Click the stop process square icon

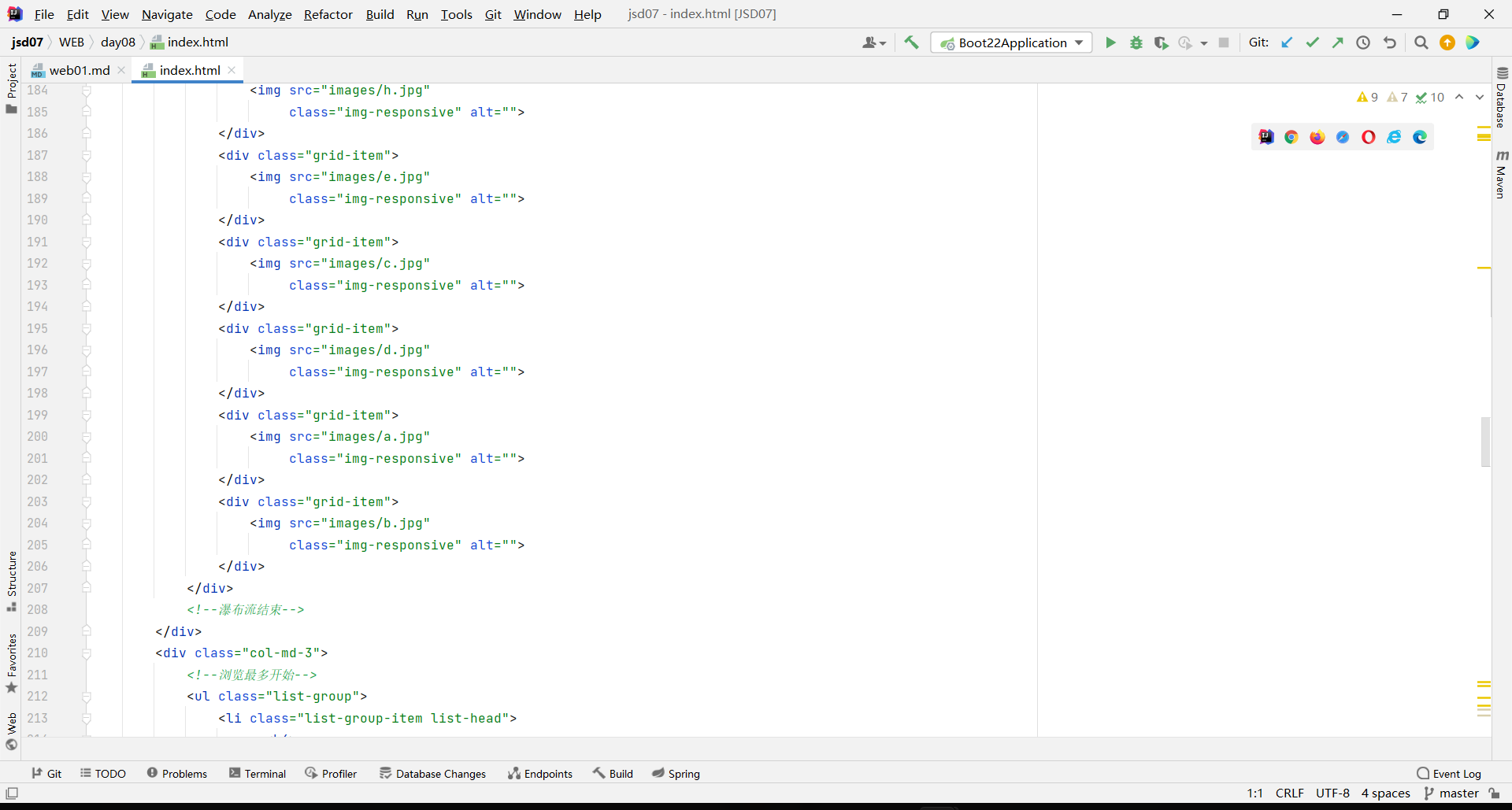tap(1224, 43)
